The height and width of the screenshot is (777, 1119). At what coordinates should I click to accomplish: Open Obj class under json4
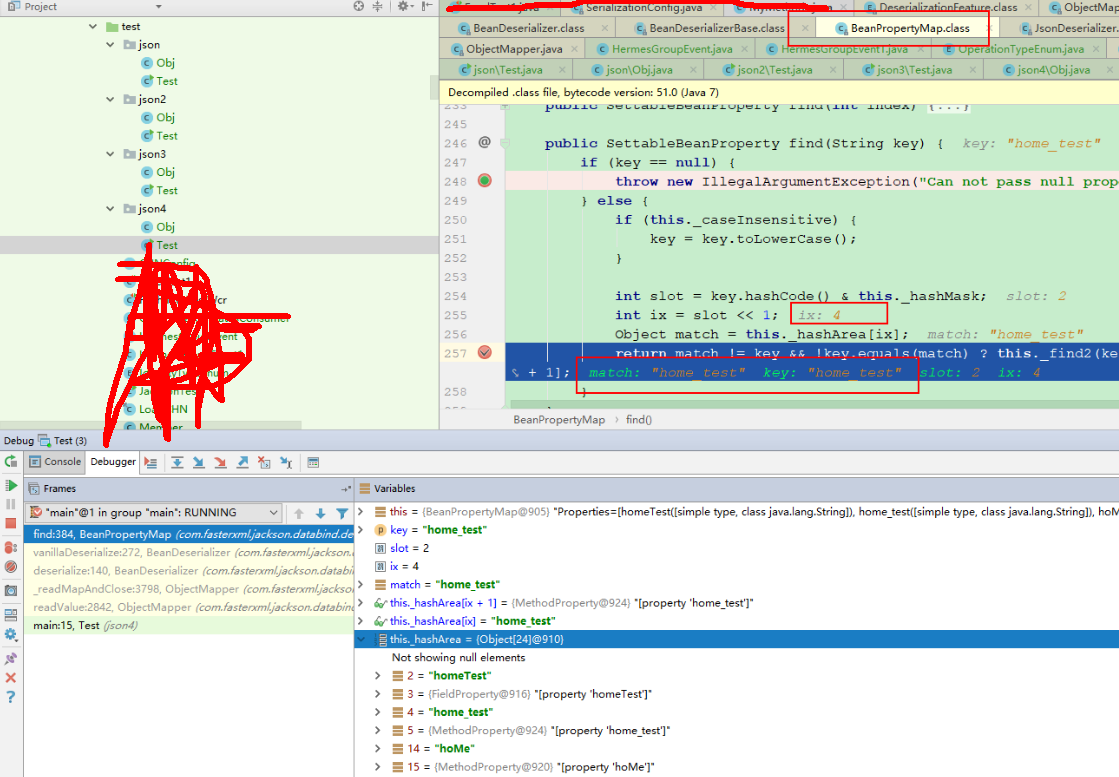coord(165,227)
